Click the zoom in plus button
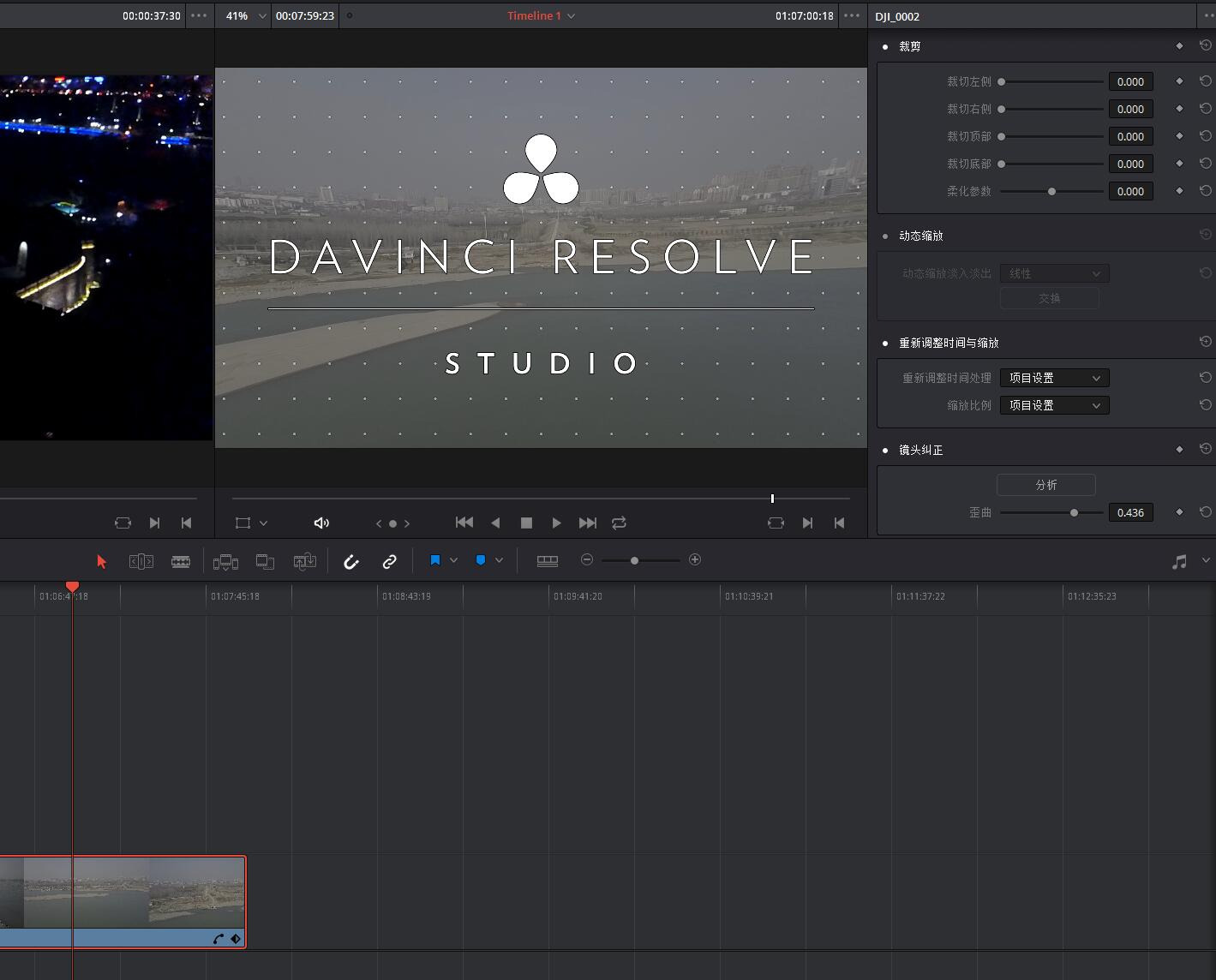The height and width of the screenshot is (980, 1216). click(695, 559)
